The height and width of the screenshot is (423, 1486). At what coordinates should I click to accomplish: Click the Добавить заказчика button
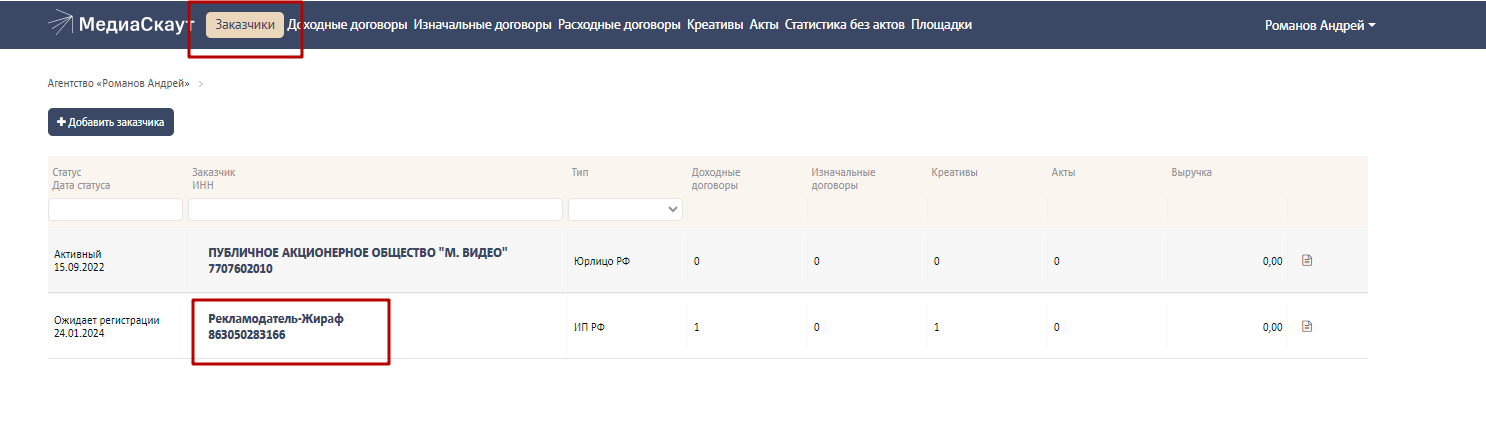(x=111, y=122)
